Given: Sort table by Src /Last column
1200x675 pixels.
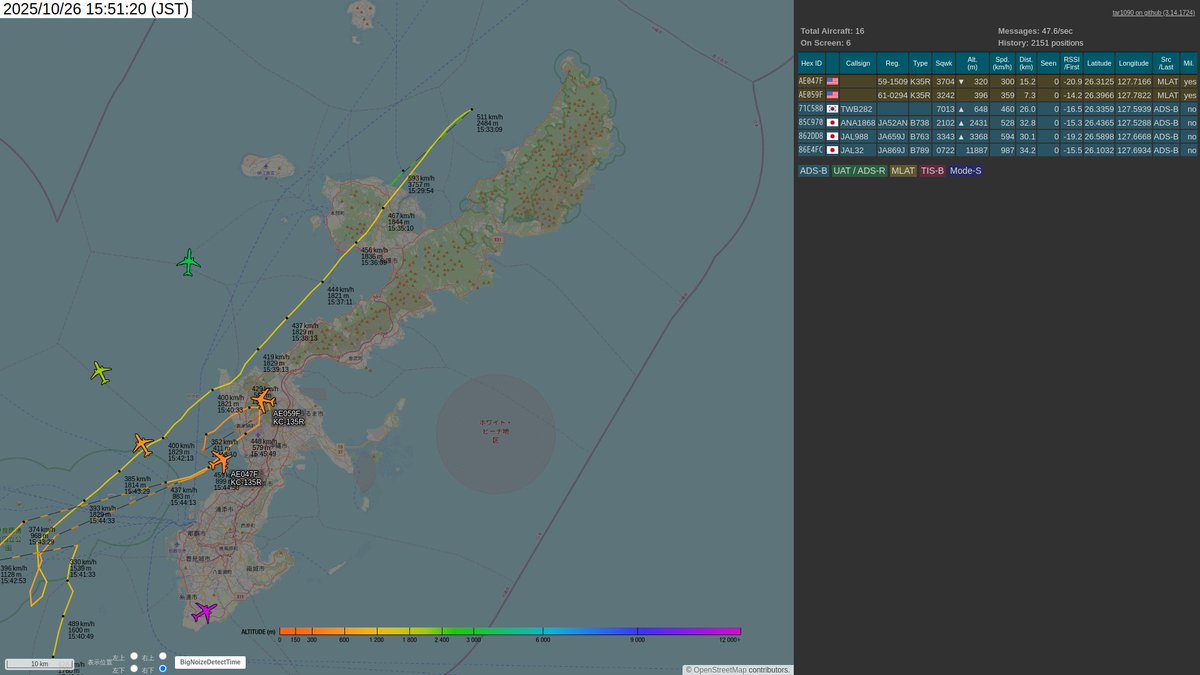Looking at the screenshot, I should (x=1166, y=62).
